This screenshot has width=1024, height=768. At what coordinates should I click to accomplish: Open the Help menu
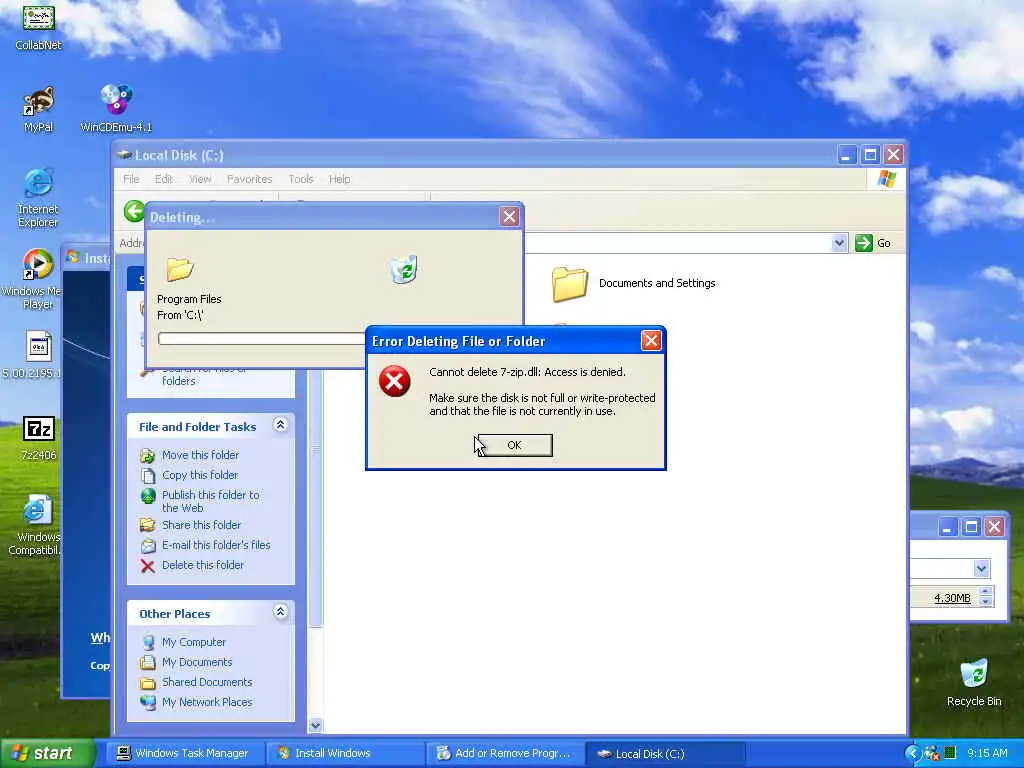[340, 179]
